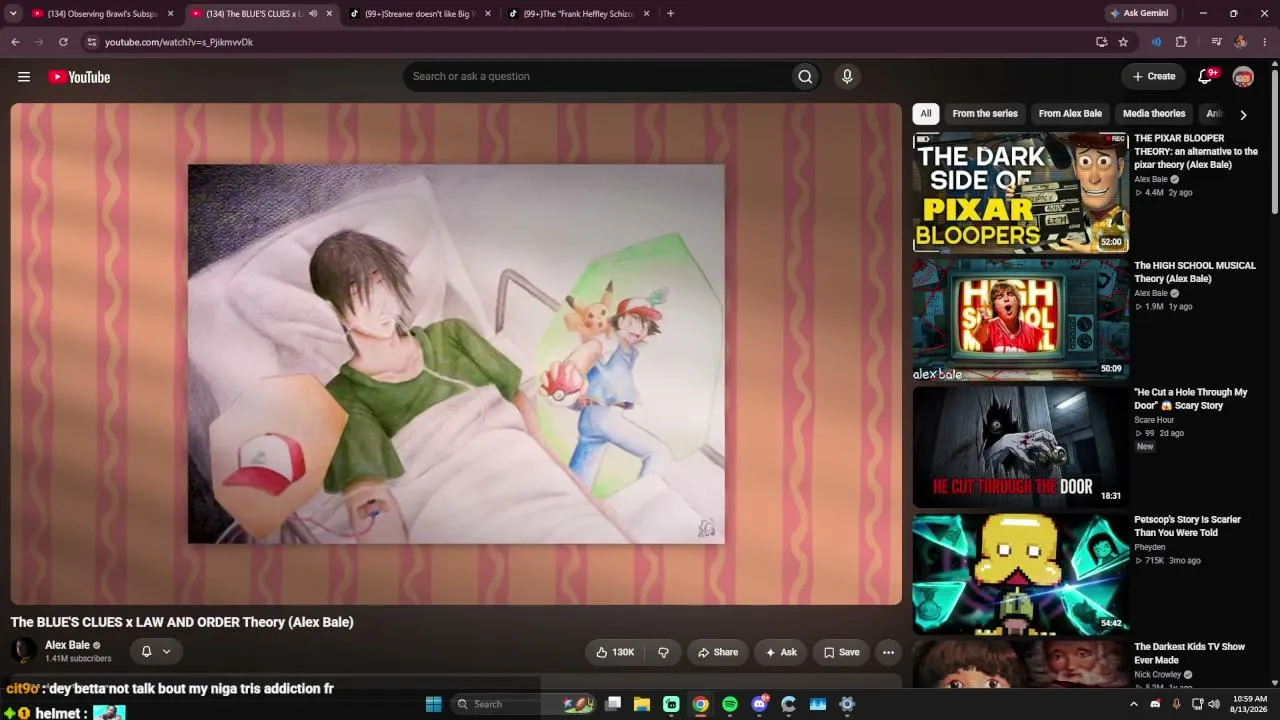Switch to the Observing Brawl's Subspace tab
The width and height of the screenshot is (1280, 720).
click(103, 14)
